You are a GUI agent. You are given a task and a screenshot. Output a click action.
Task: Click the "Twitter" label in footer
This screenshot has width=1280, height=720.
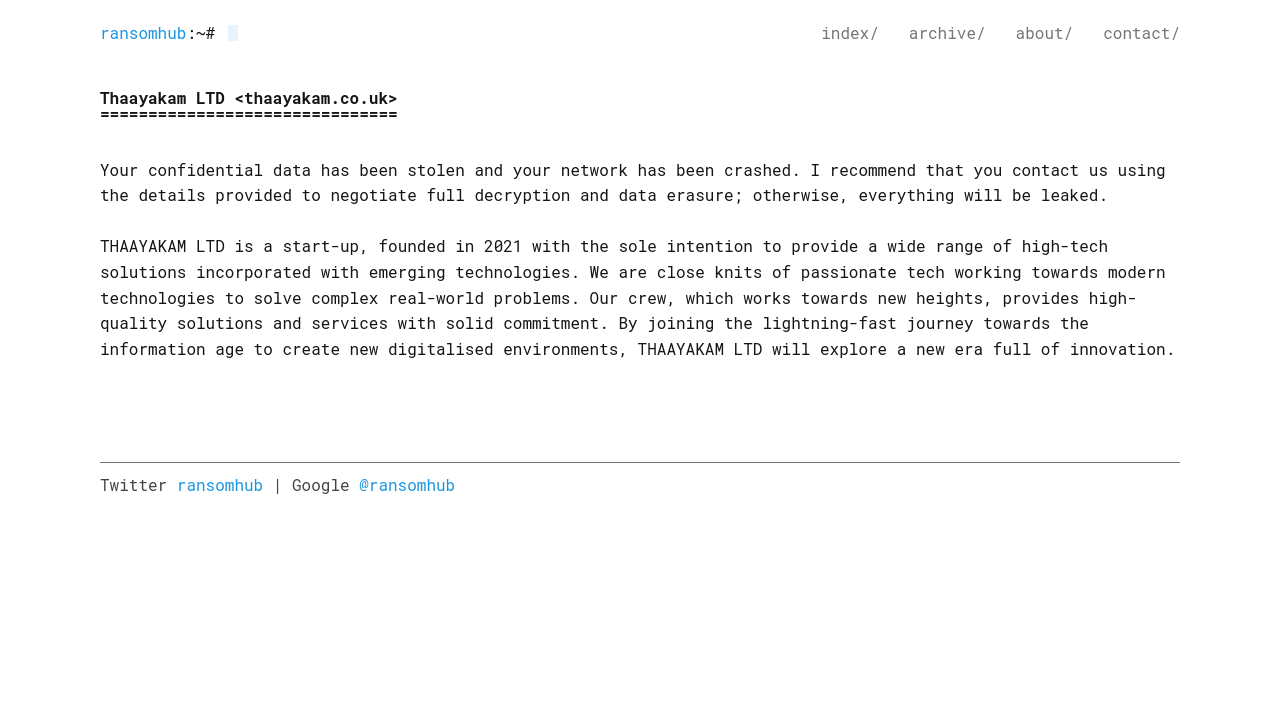coord(133,485)
